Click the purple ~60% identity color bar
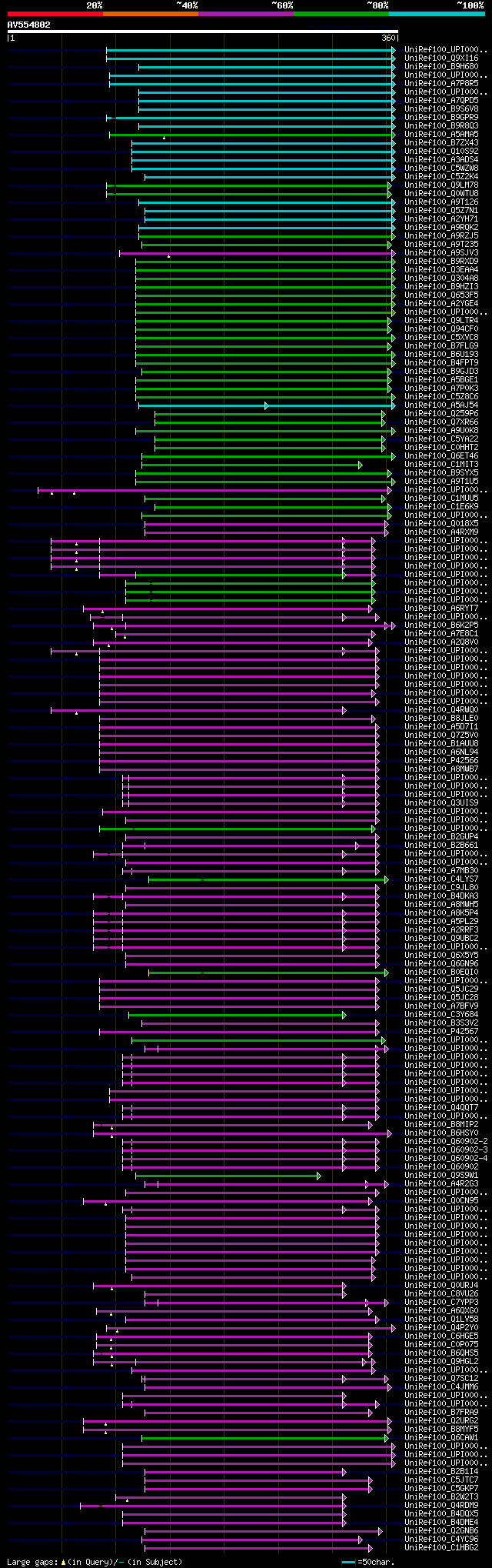Viewport: 492px width, 1568px height. [245, 13]
